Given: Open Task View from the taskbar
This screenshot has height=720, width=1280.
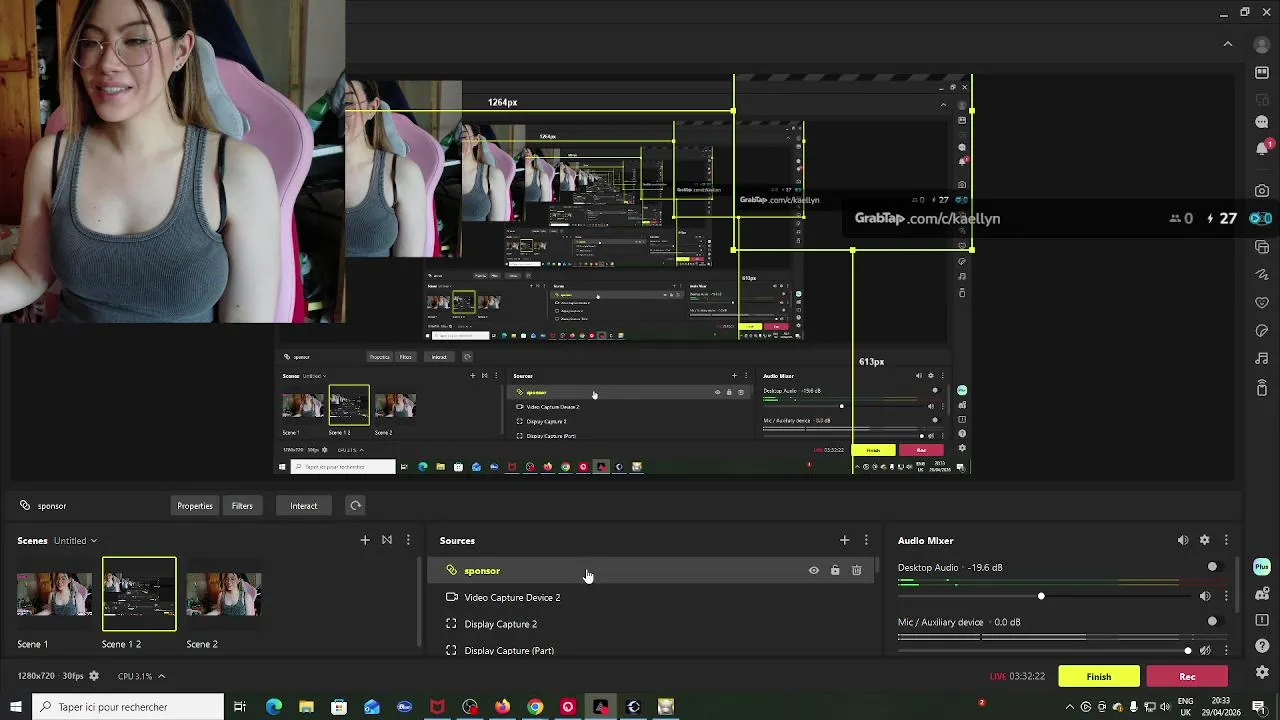Looking at the screenshot, I should tap(240, 707).
